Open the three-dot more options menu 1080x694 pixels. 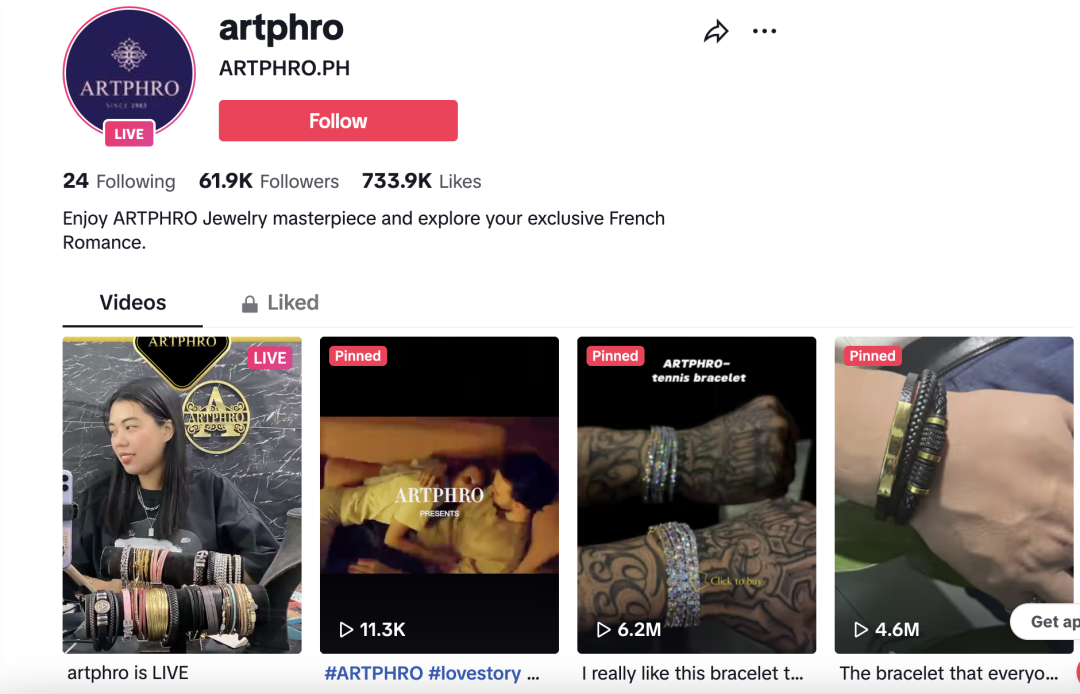coord(765,31)
